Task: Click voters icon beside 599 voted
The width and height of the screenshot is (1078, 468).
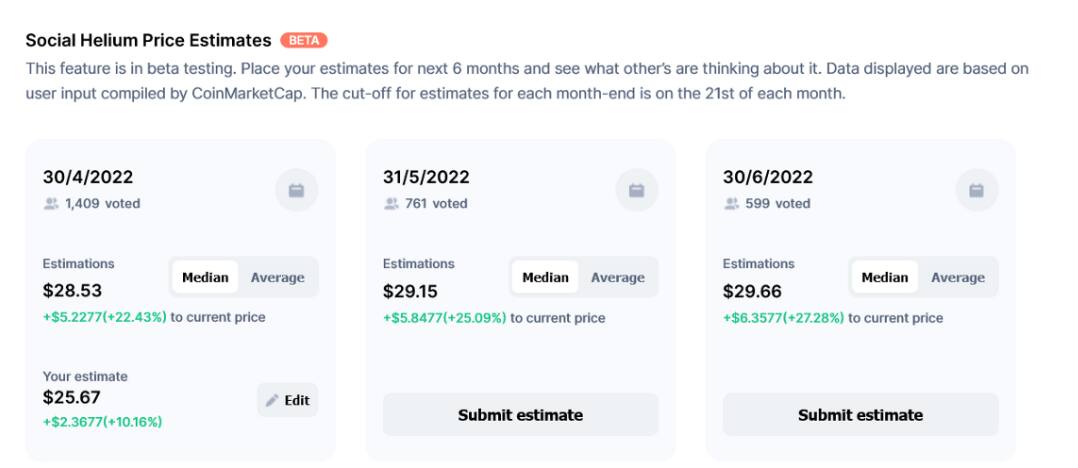Action: 731,203
